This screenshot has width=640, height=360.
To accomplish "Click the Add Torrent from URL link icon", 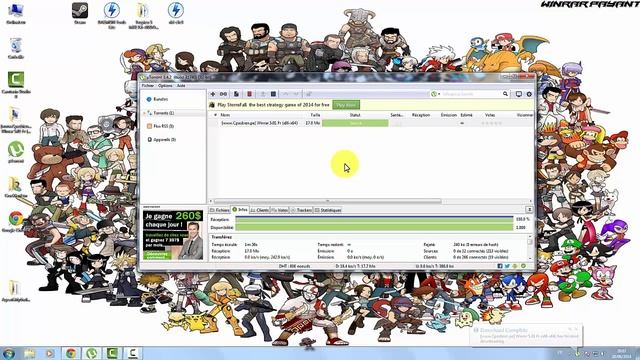I will 223,94.
